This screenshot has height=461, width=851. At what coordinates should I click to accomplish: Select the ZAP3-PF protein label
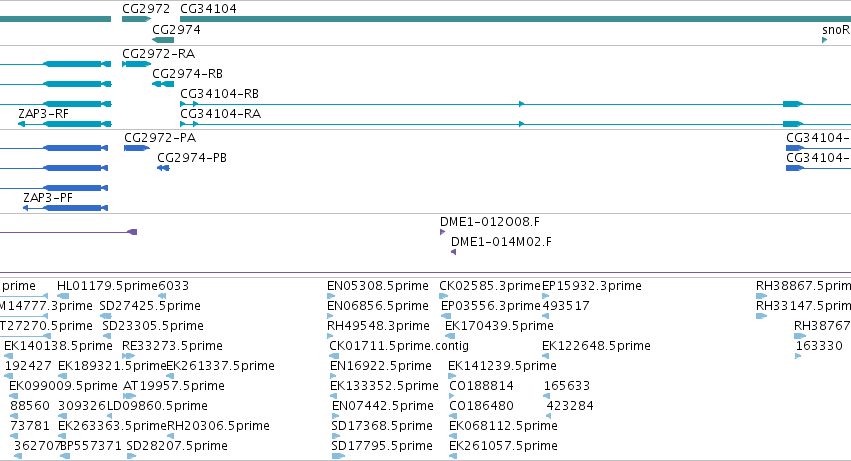(48, 198)
